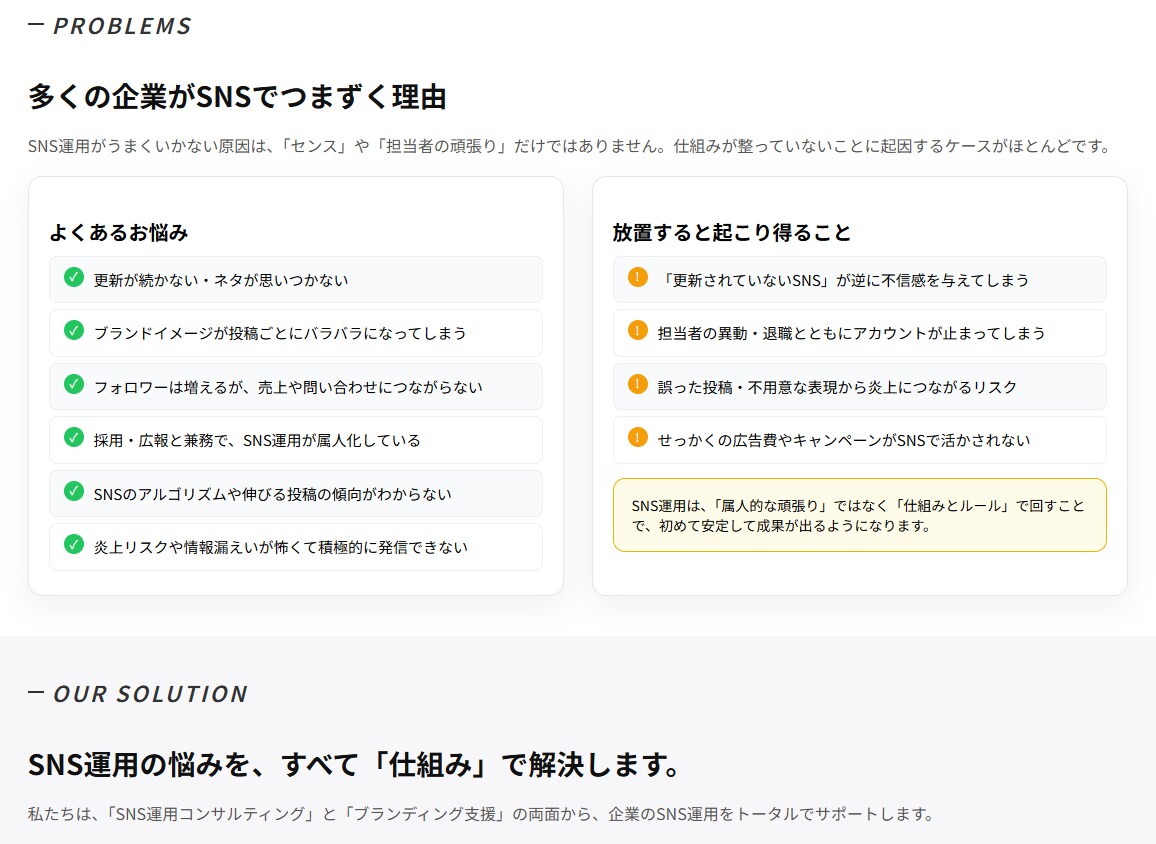Screen dimensions: 1156x844
Task: Select text せっかくの広告費やキャンペーンがSNSで活かされない
Action: [x=844, y=440]
